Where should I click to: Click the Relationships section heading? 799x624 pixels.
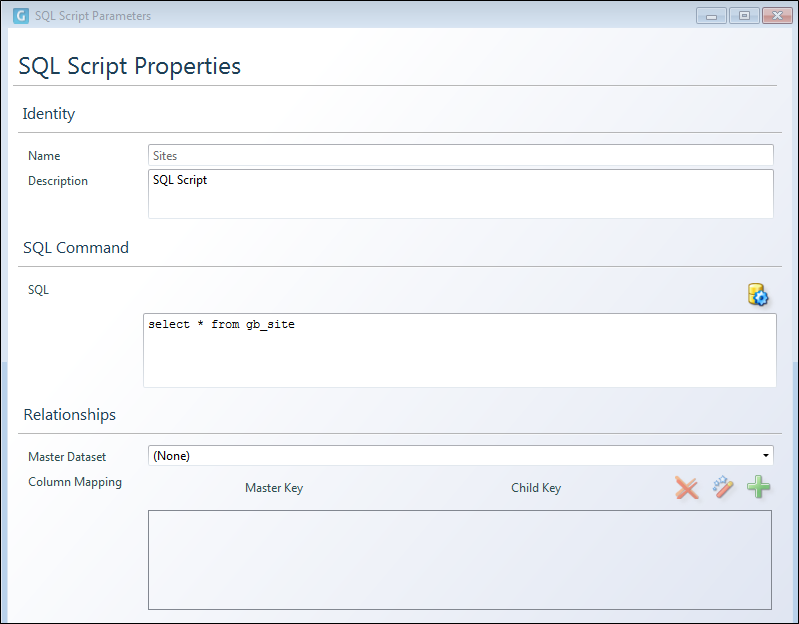tap(70, 415)
